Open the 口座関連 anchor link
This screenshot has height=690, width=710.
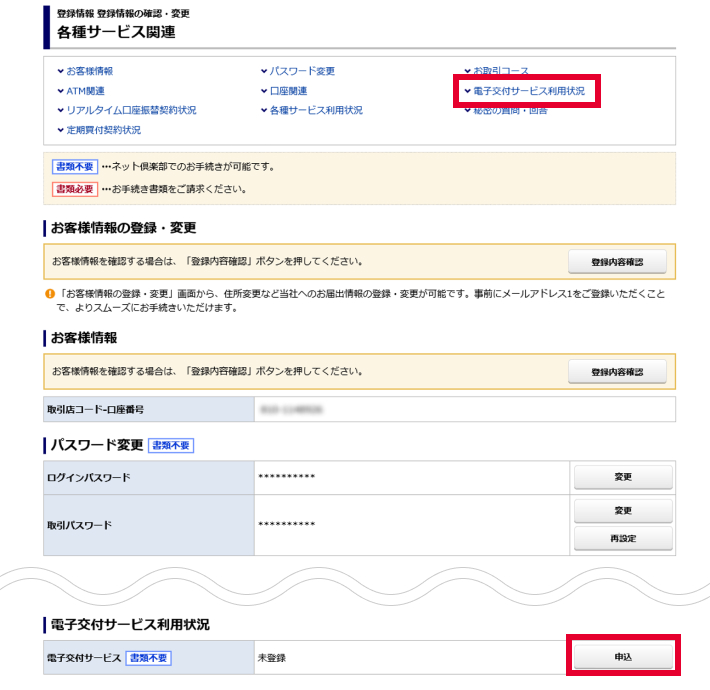click(x=288, y=91)
